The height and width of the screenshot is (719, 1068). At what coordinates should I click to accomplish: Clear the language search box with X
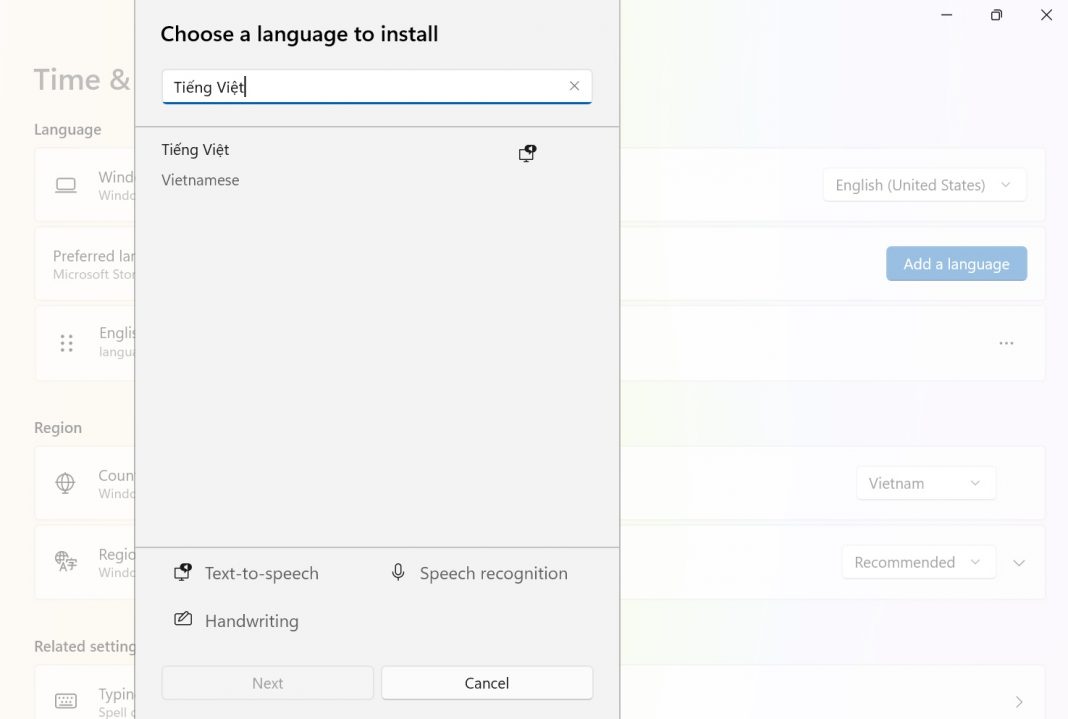(x=574, y=86)
